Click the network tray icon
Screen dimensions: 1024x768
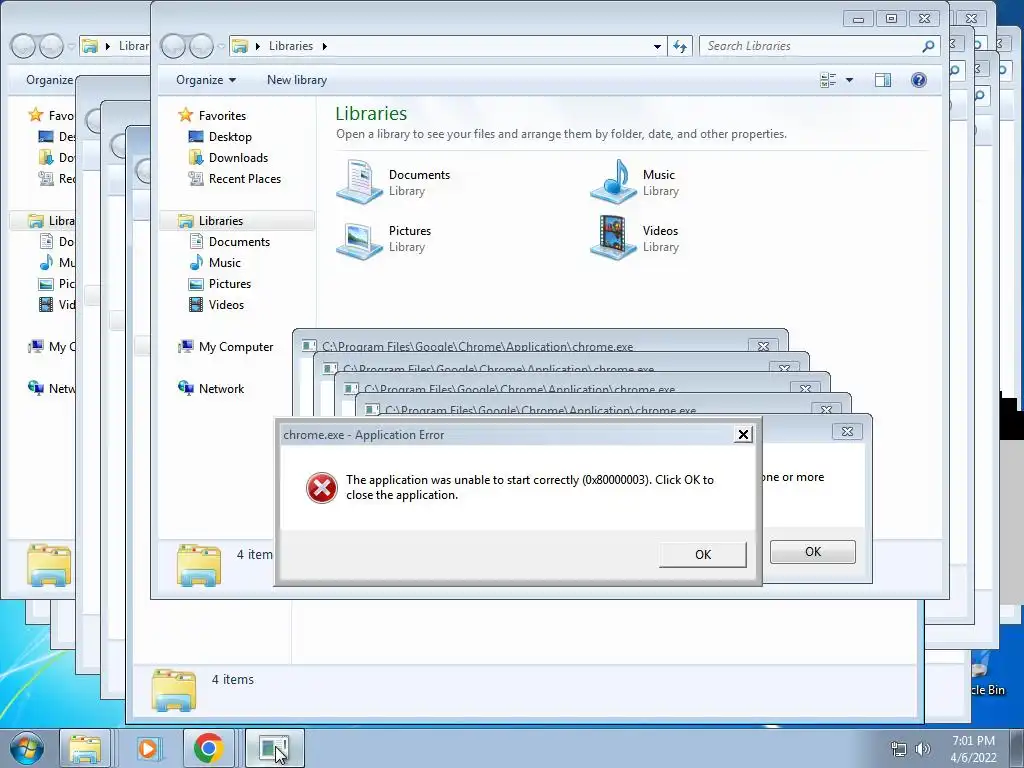click(899, 749)
